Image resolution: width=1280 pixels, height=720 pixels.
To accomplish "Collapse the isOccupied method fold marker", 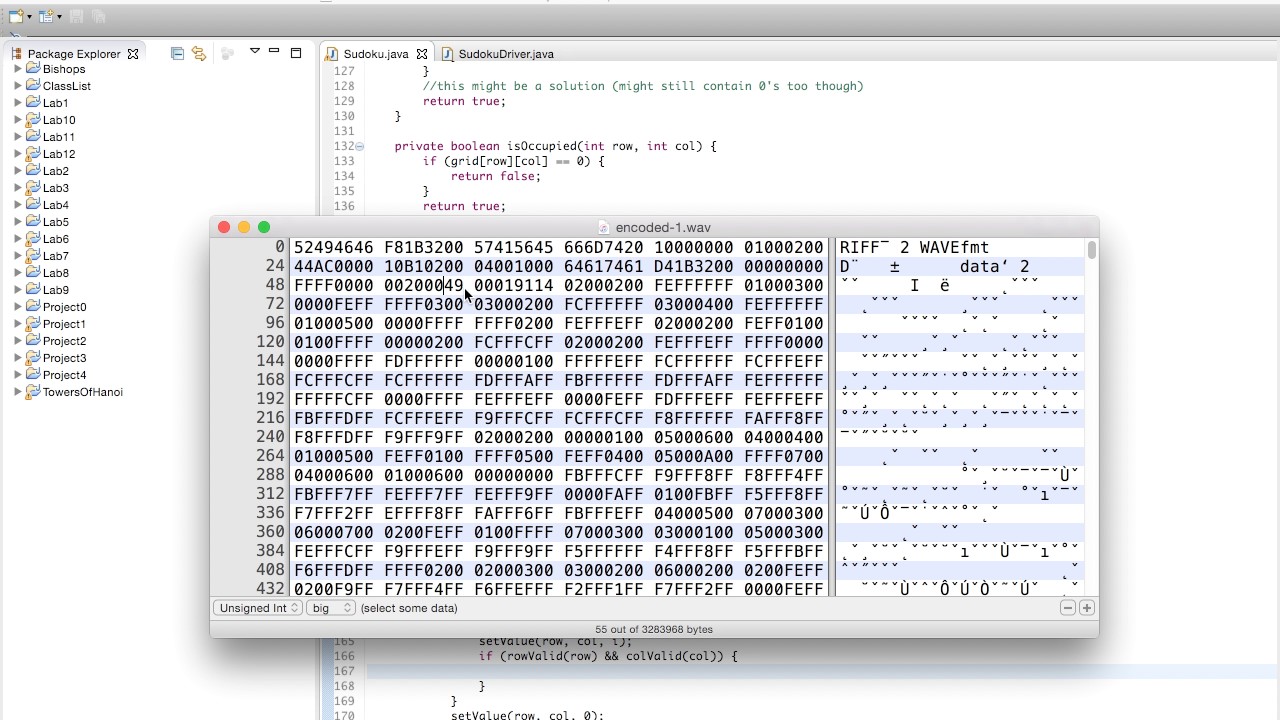I will coord(360,147).
